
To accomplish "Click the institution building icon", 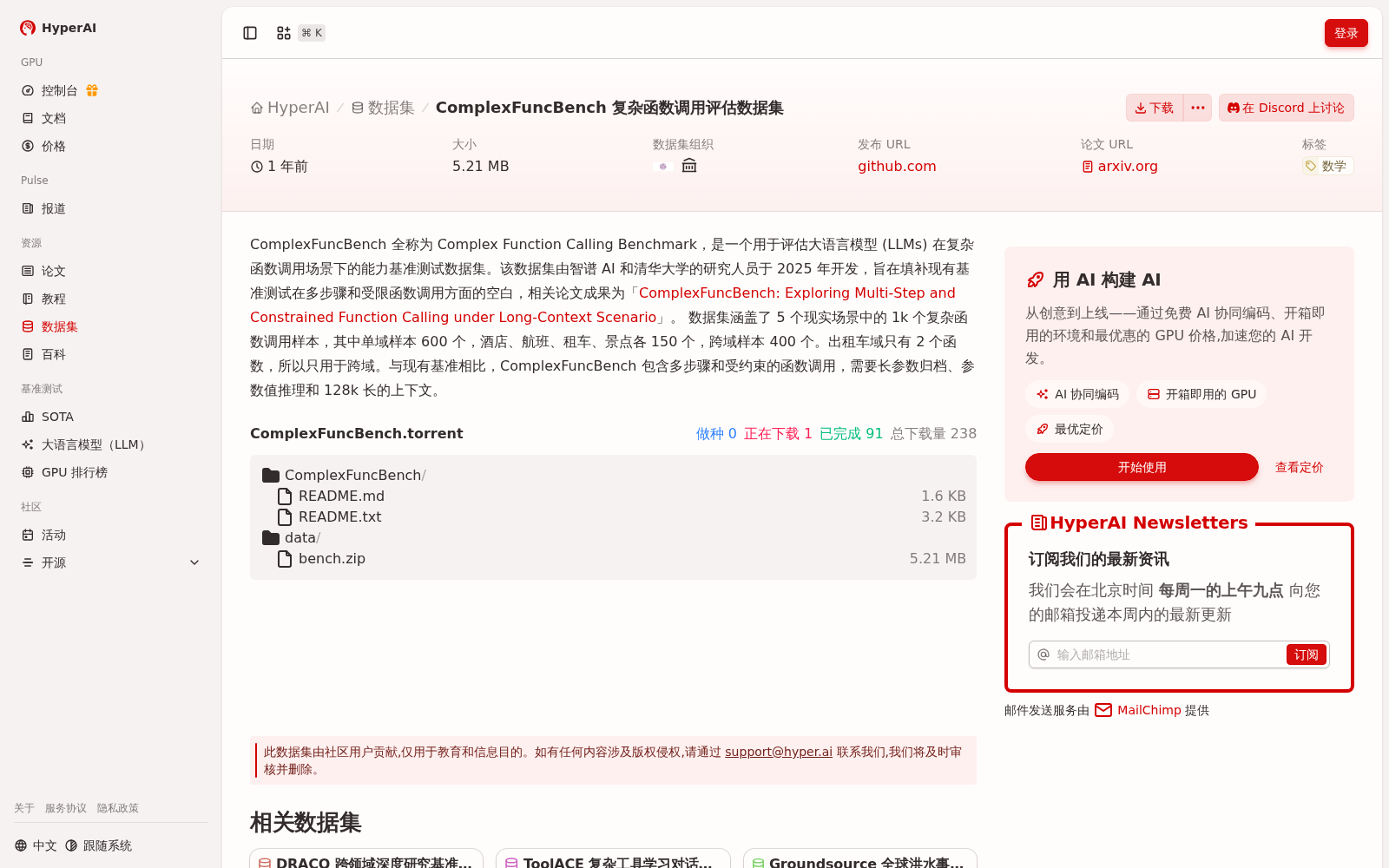I will 689,166.
